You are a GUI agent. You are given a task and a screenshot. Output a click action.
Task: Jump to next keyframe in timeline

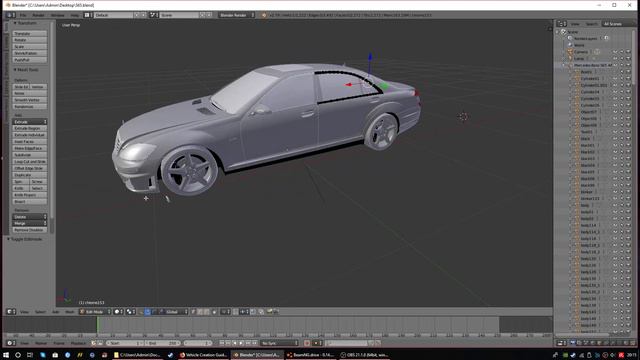click(x=248, y=343)
